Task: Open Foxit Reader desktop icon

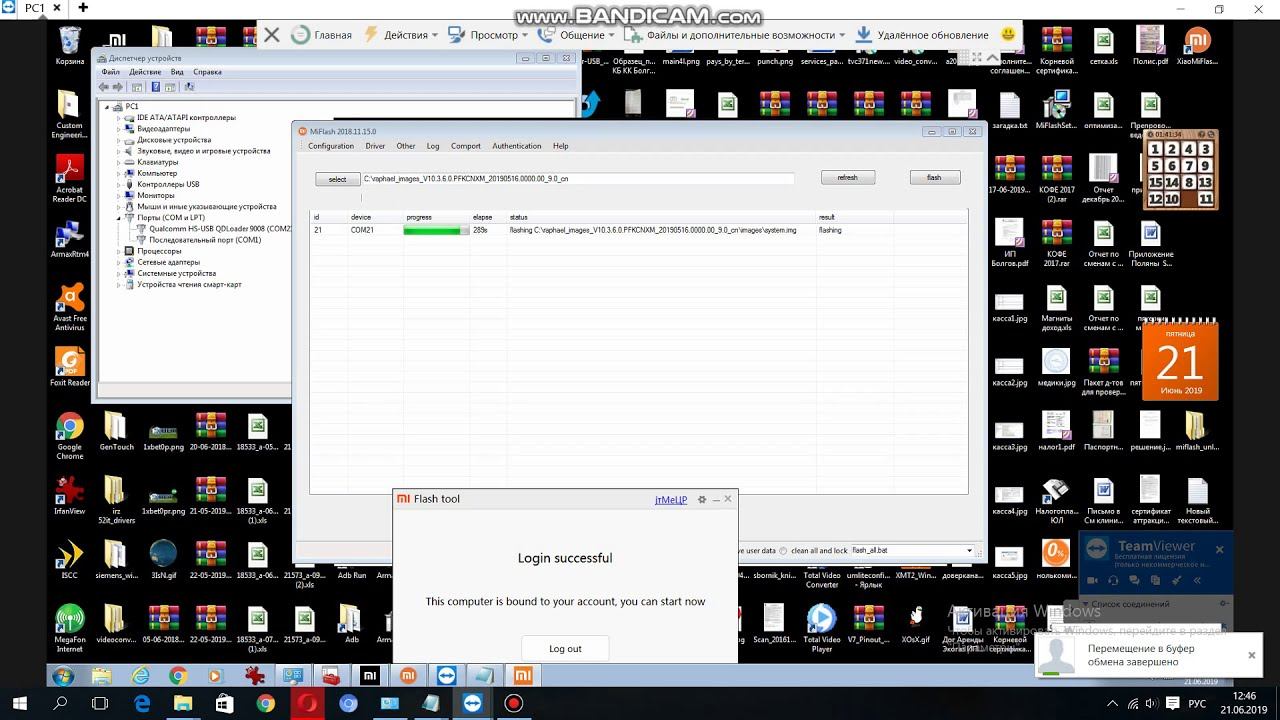Action: [x=69, y=367]
